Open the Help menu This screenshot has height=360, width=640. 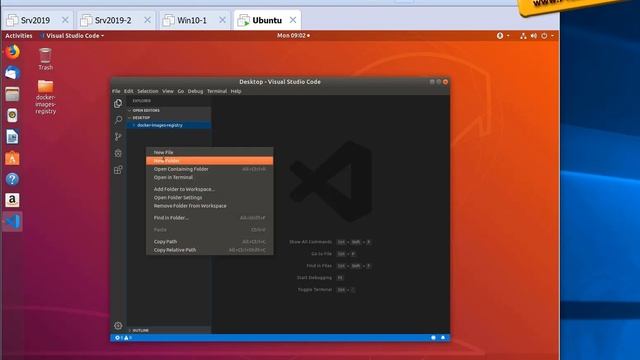click(x=236, y=91)
